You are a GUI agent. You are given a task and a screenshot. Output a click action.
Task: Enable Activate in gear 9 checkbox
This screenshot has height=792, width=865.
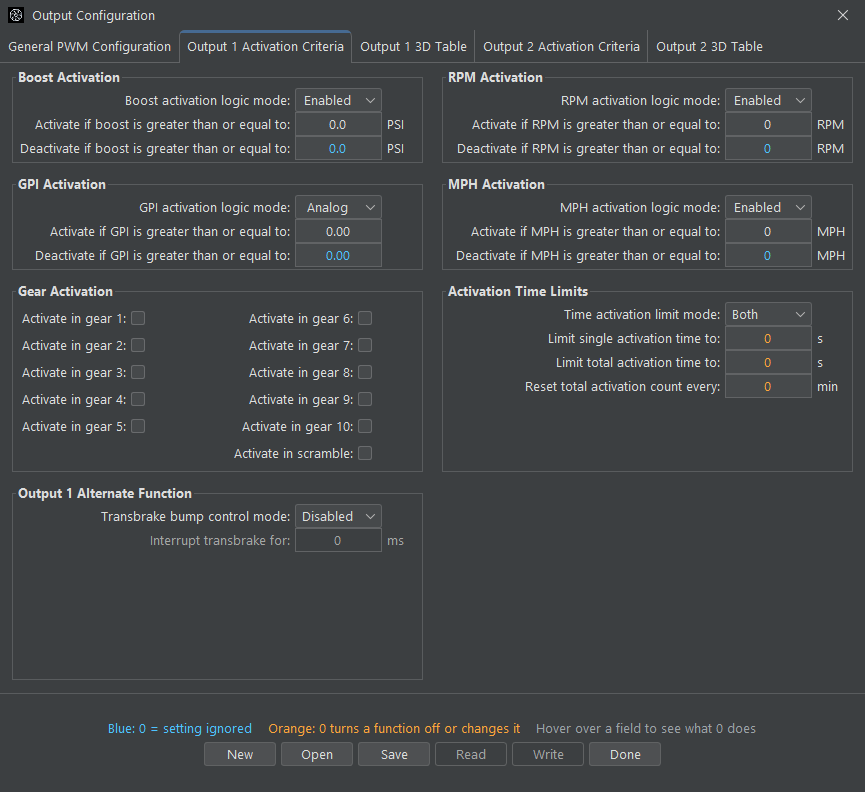coord(365,399)
